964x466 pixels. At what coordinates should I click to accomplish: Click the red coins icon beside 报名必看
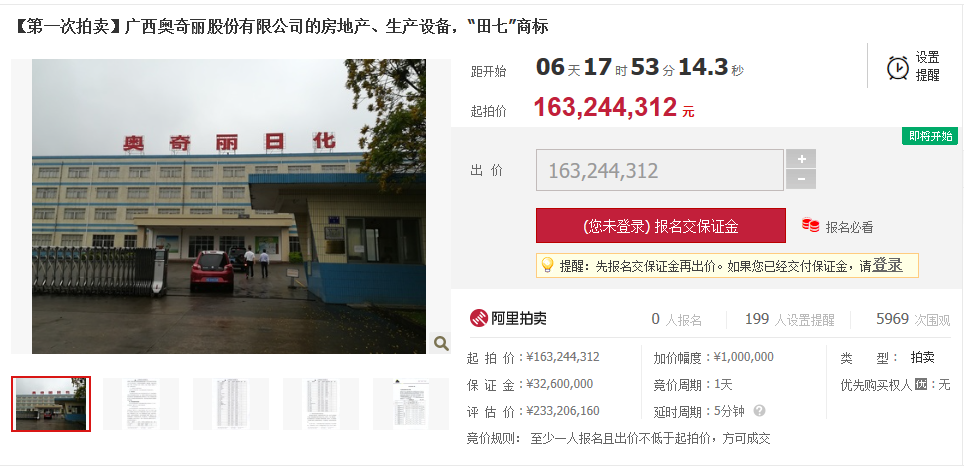click(x=810, y=226)
